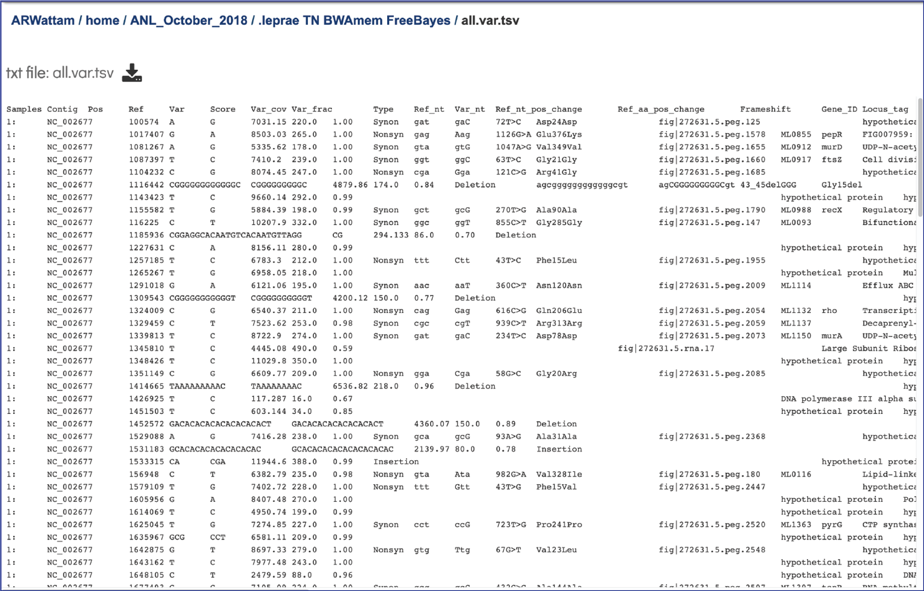924x591 pixels.
Task: Click the Gene_ID column header
Action: pos(839,109)
